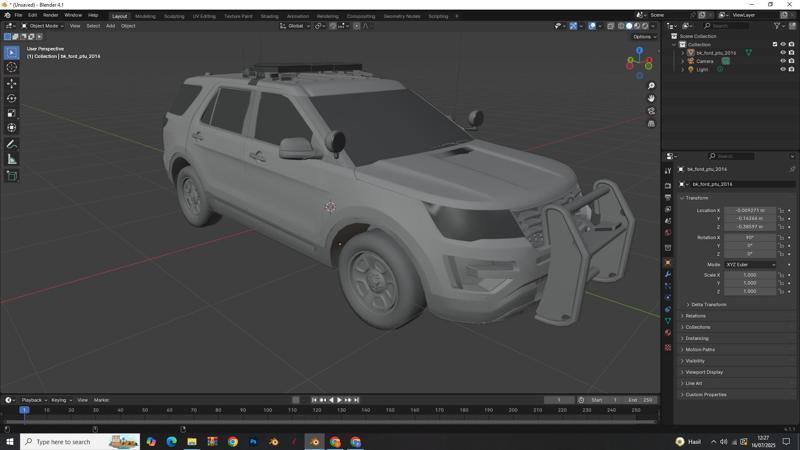Expand the Viewport Display panel
Image resolution: width=800 pixels, height=450 pixels.
[703, 372]
